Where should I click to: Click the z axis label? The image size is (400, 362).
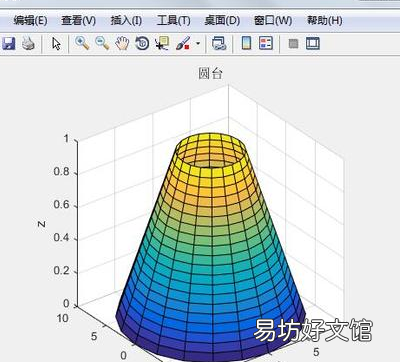41,224
